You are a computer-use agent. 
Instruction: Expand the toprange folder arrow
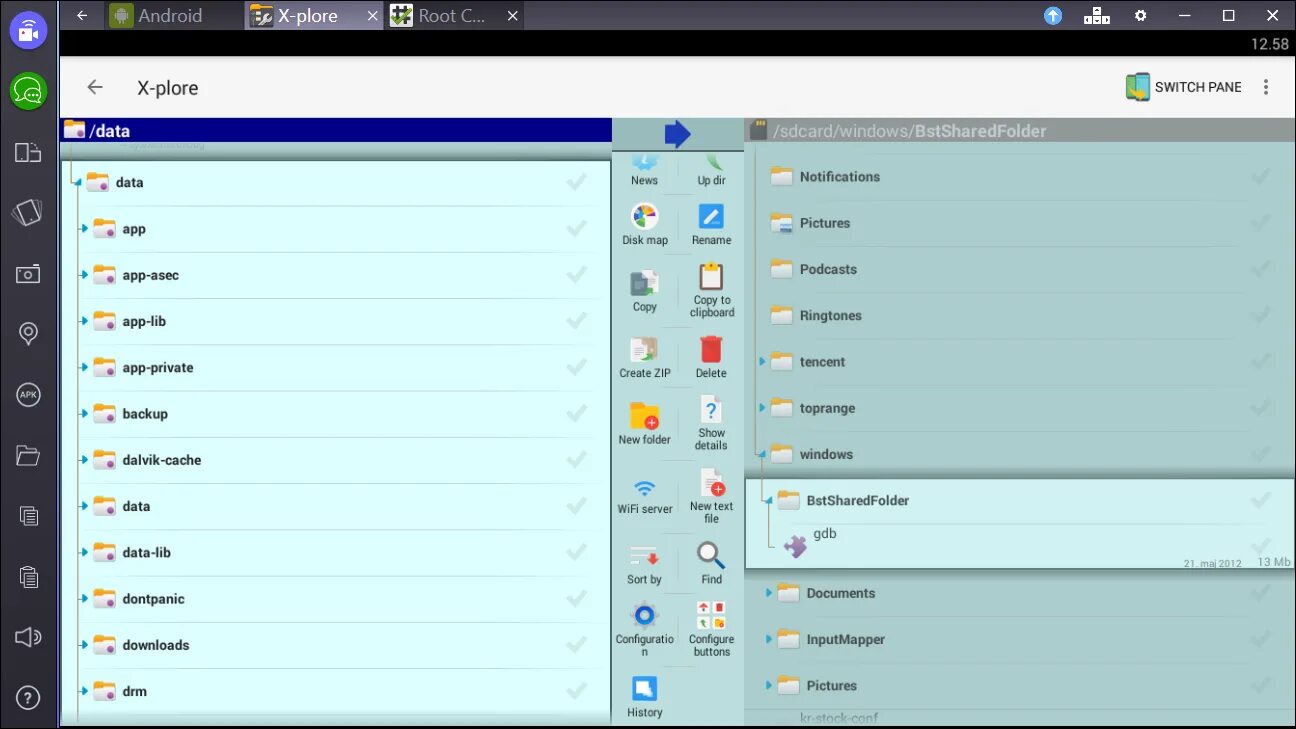(762, 407)
